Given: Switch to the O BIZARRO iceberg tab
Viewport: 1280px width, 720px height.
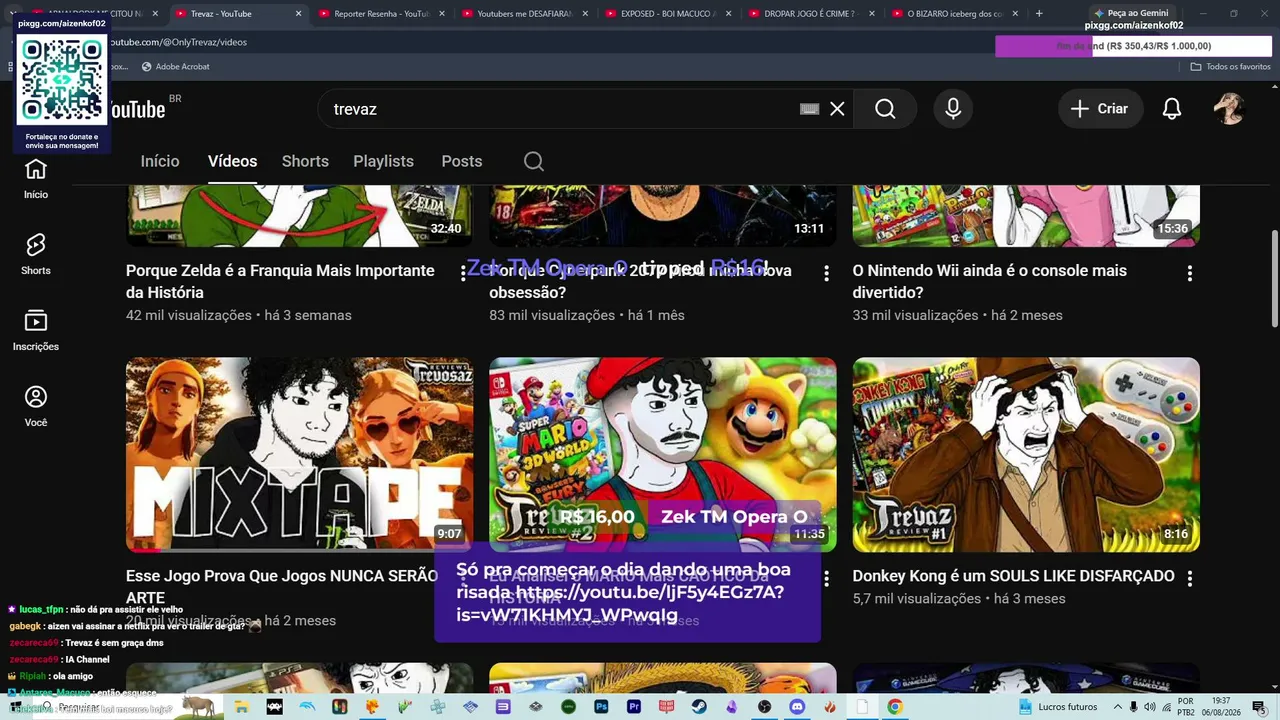Looking at the screenshot, I should pos(954,14).
